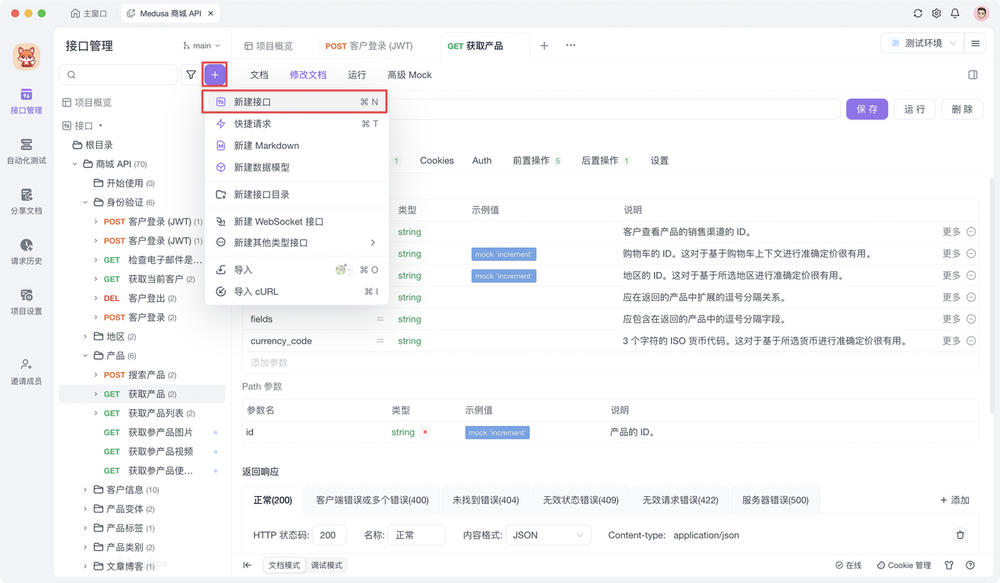Click the sync/refresh icon in the top bar
The image size is (1000, 583).
(917, 13)
